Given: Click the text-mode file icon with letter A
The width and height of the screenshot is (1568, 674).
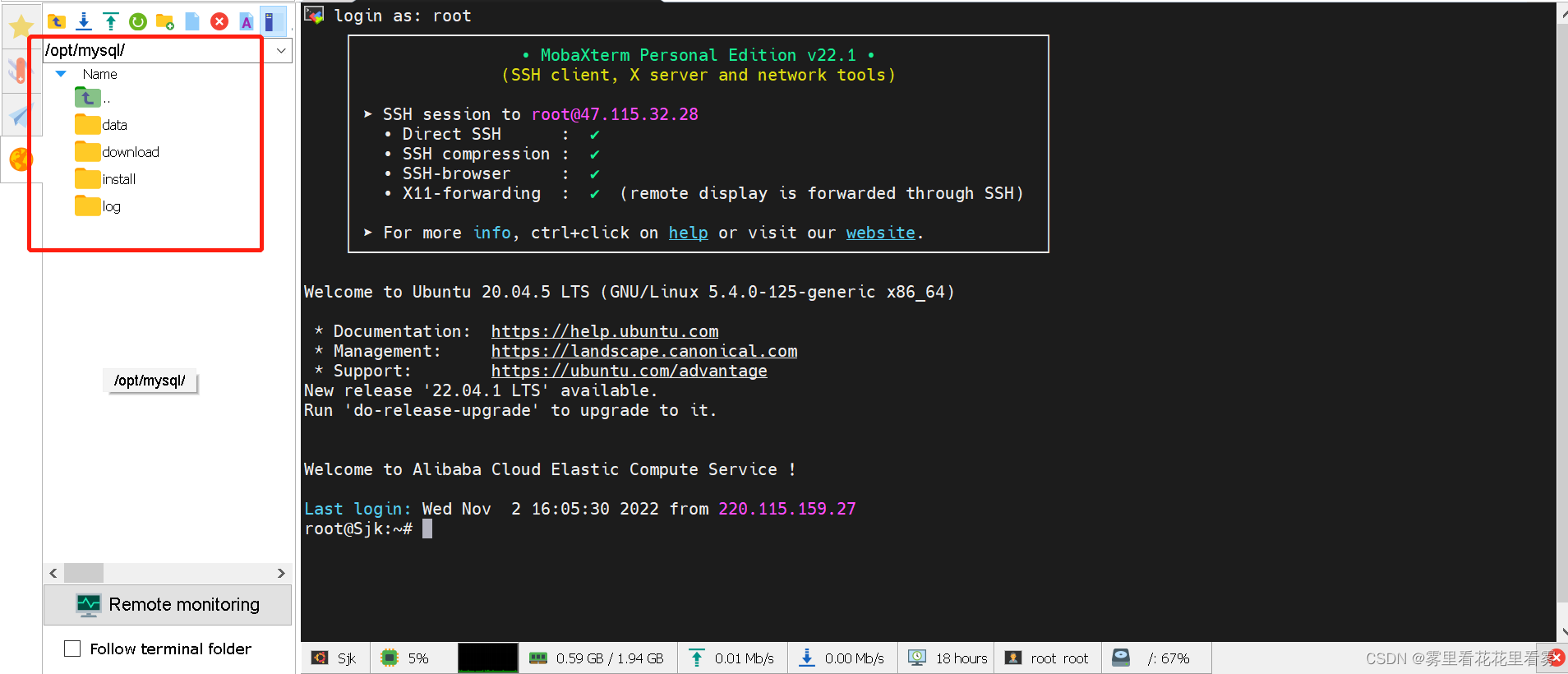Looking at the screenshot, I should (x=246, y=21).
